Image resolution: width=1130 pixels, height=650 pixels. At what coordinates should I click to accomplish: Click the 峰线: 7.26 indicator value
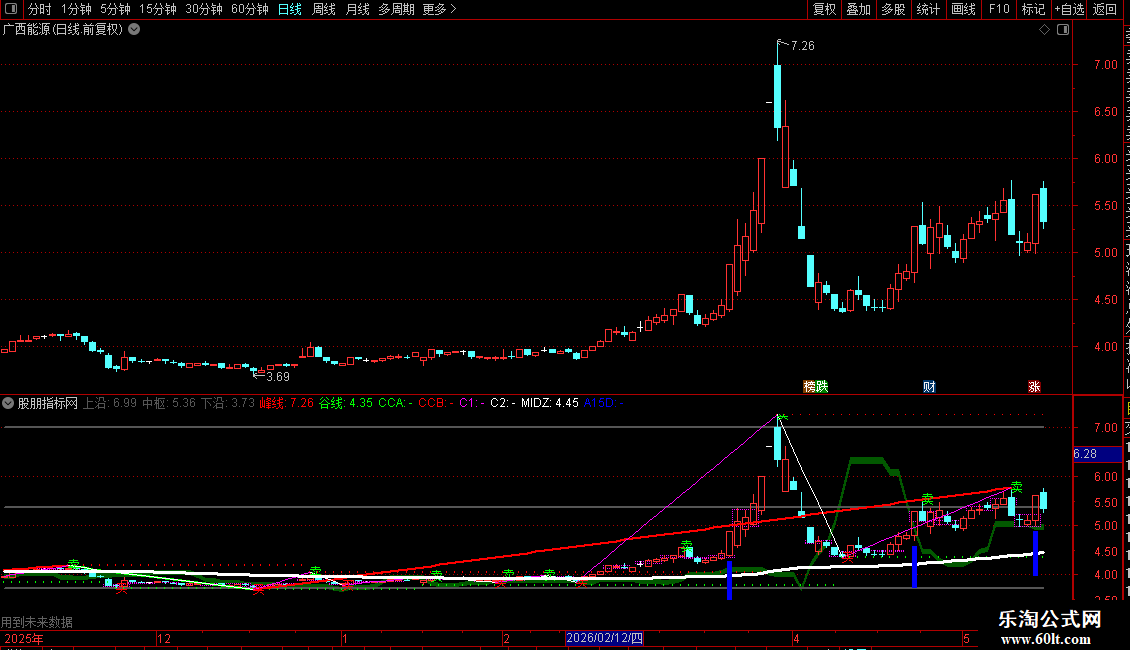tap(287, 403)
